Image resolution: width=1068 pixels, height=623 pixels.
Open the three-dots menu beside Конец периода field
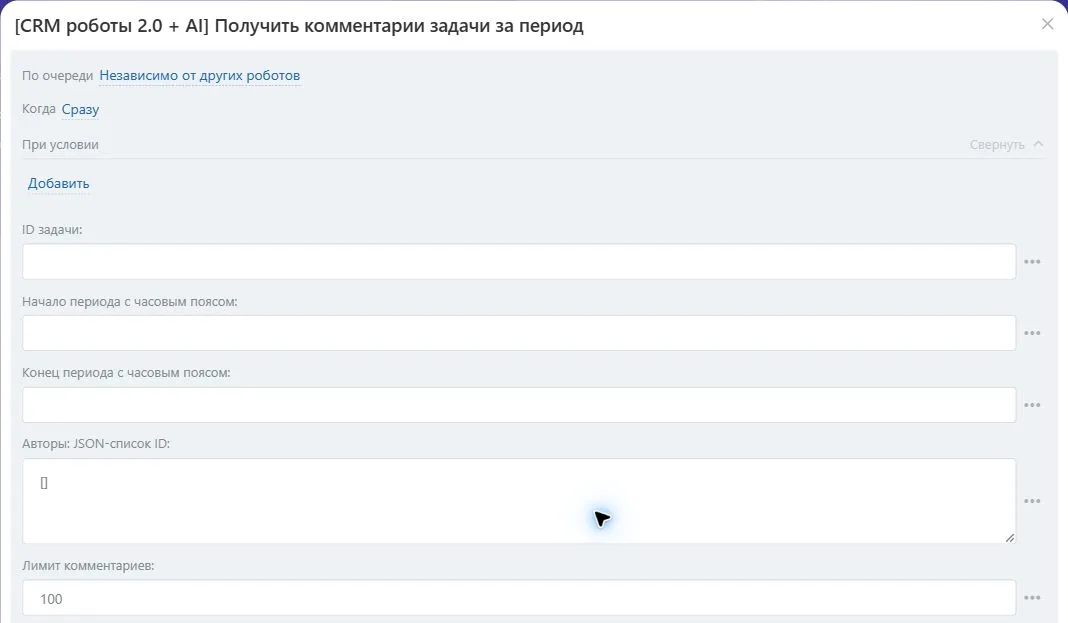(x=1032, y=405)
